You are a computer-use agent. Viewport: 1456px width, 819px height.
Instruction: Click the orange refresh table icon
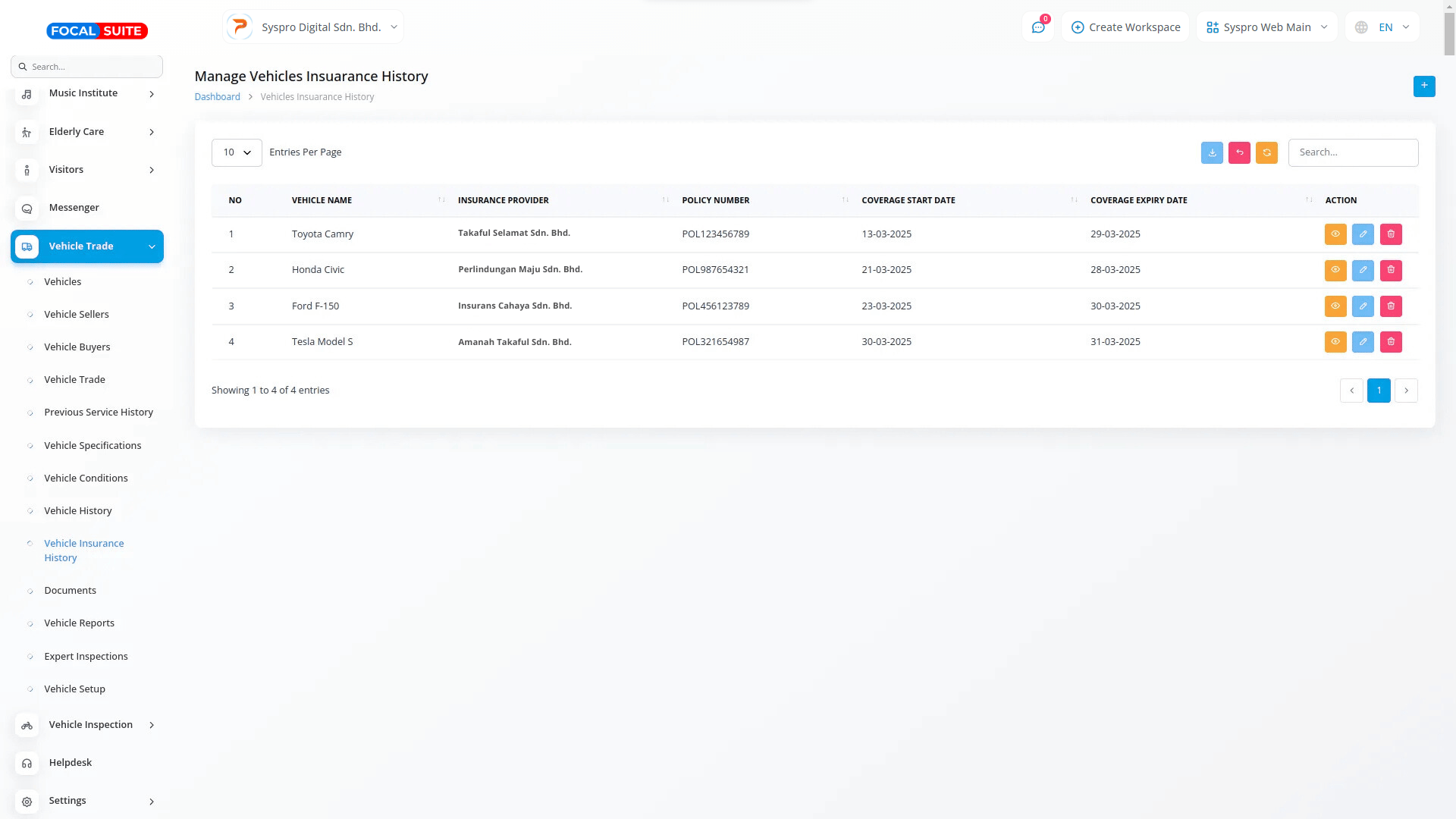(x=1266, y=152)
